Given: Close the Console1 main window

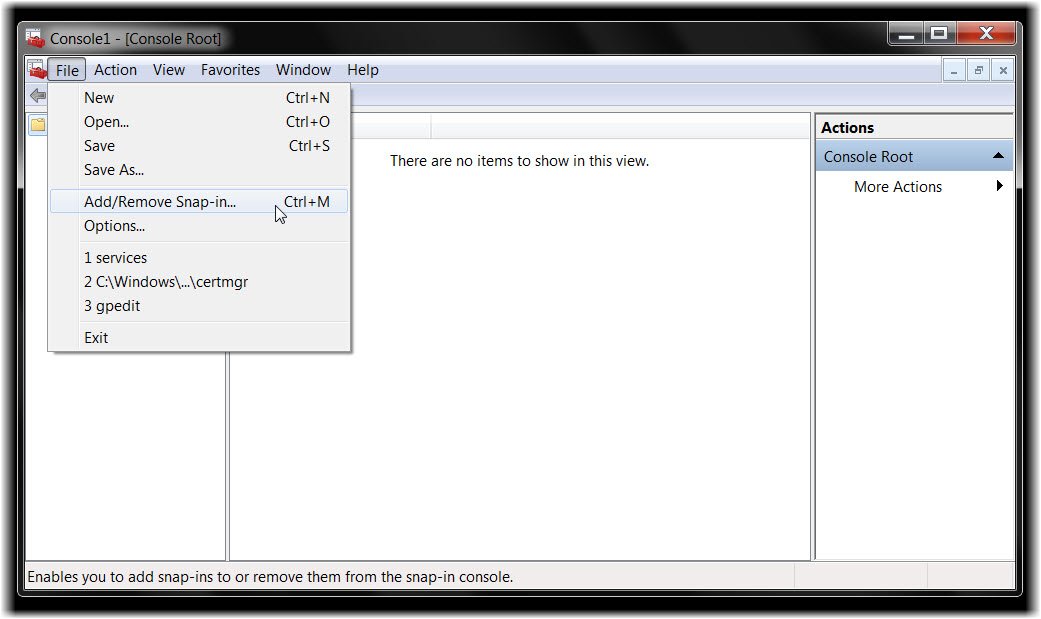Looking at the screenshot, I should 986,34.
